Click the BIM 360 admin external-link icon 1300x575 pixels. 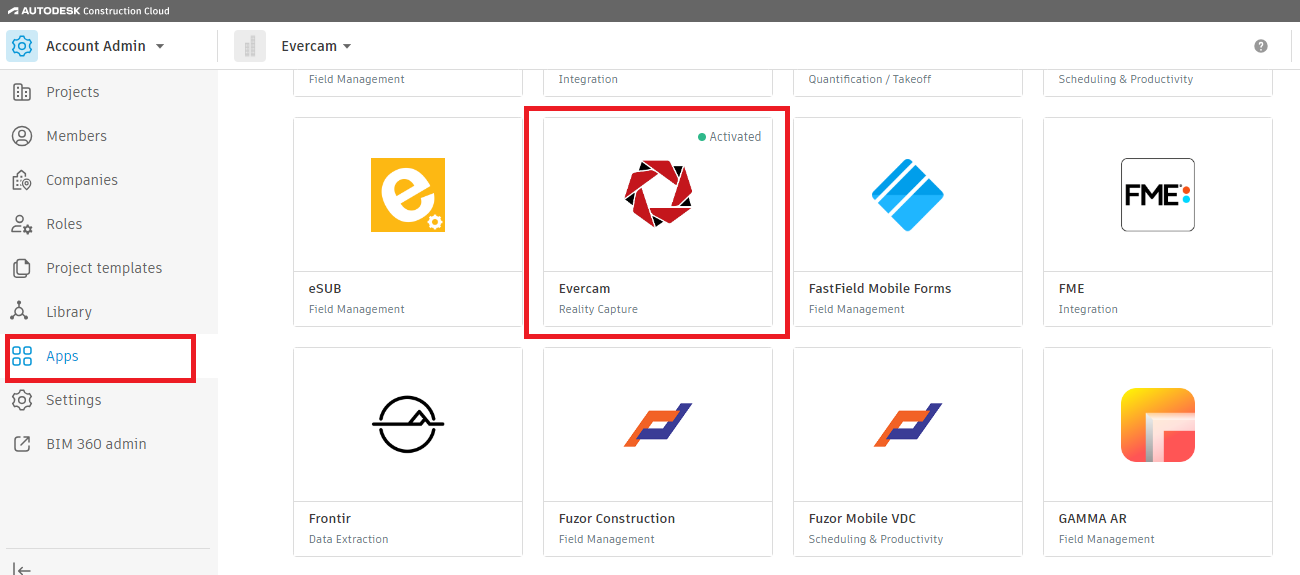pos(22,444)
